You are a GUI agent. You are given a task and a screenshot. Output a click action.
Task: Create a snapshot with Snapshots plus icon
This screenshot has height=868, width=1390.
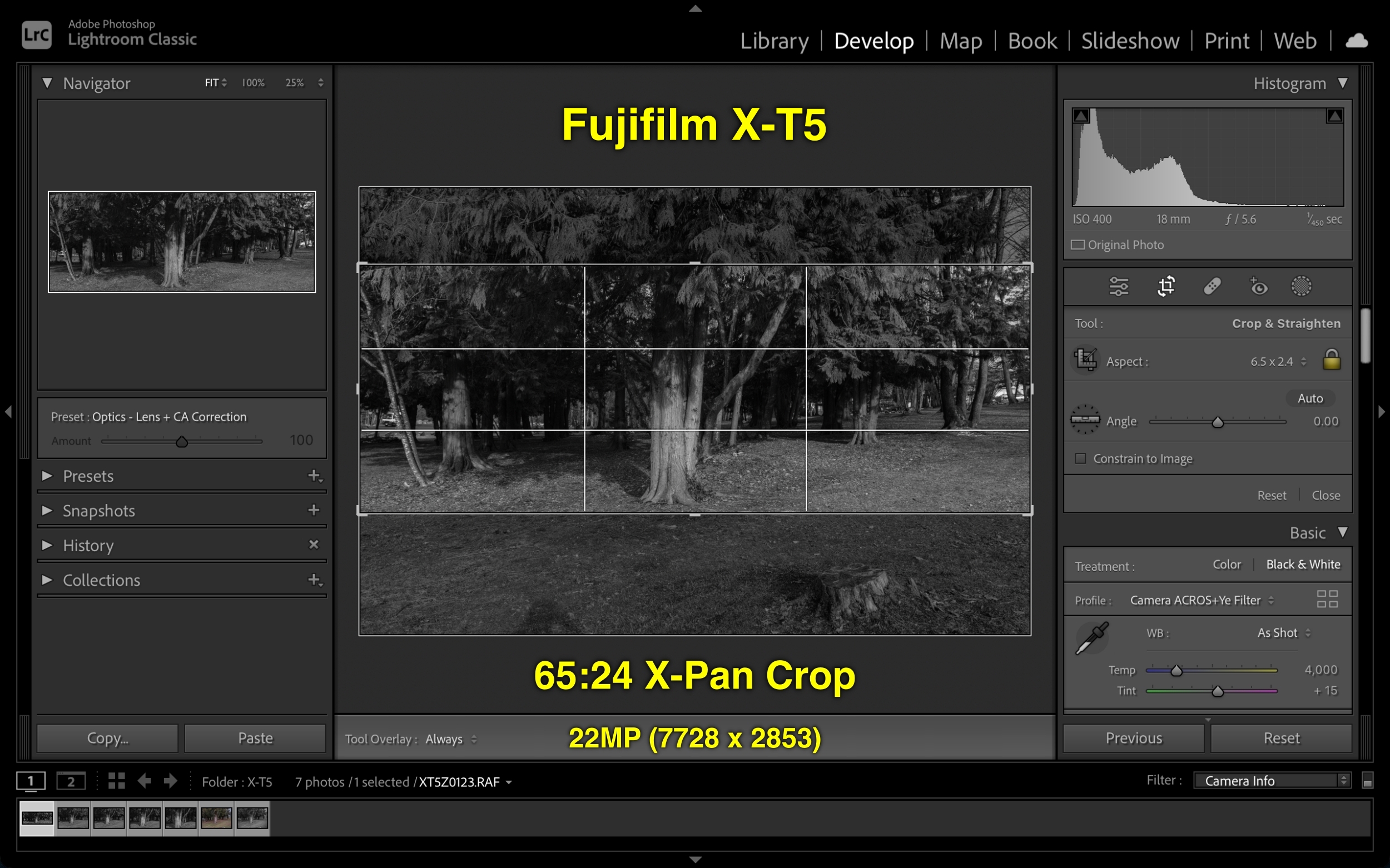pyautogui.click(x=314, y=510)
